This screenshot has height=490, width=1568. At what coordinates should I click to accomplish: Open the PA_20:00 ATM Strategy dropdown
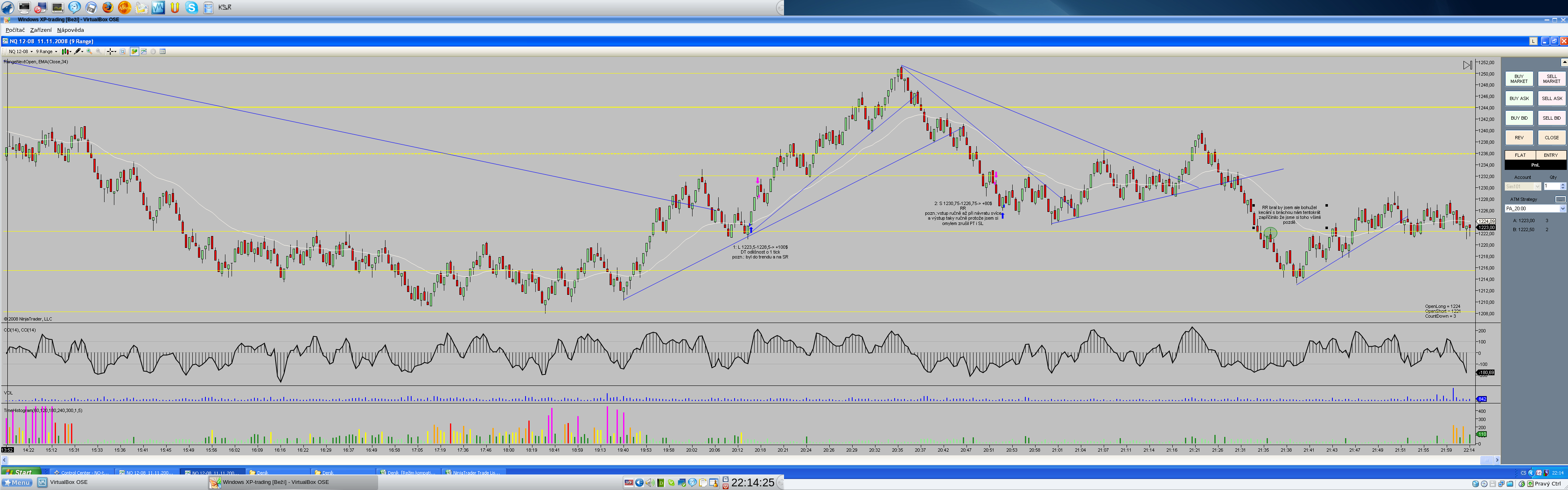(1562, 209)
